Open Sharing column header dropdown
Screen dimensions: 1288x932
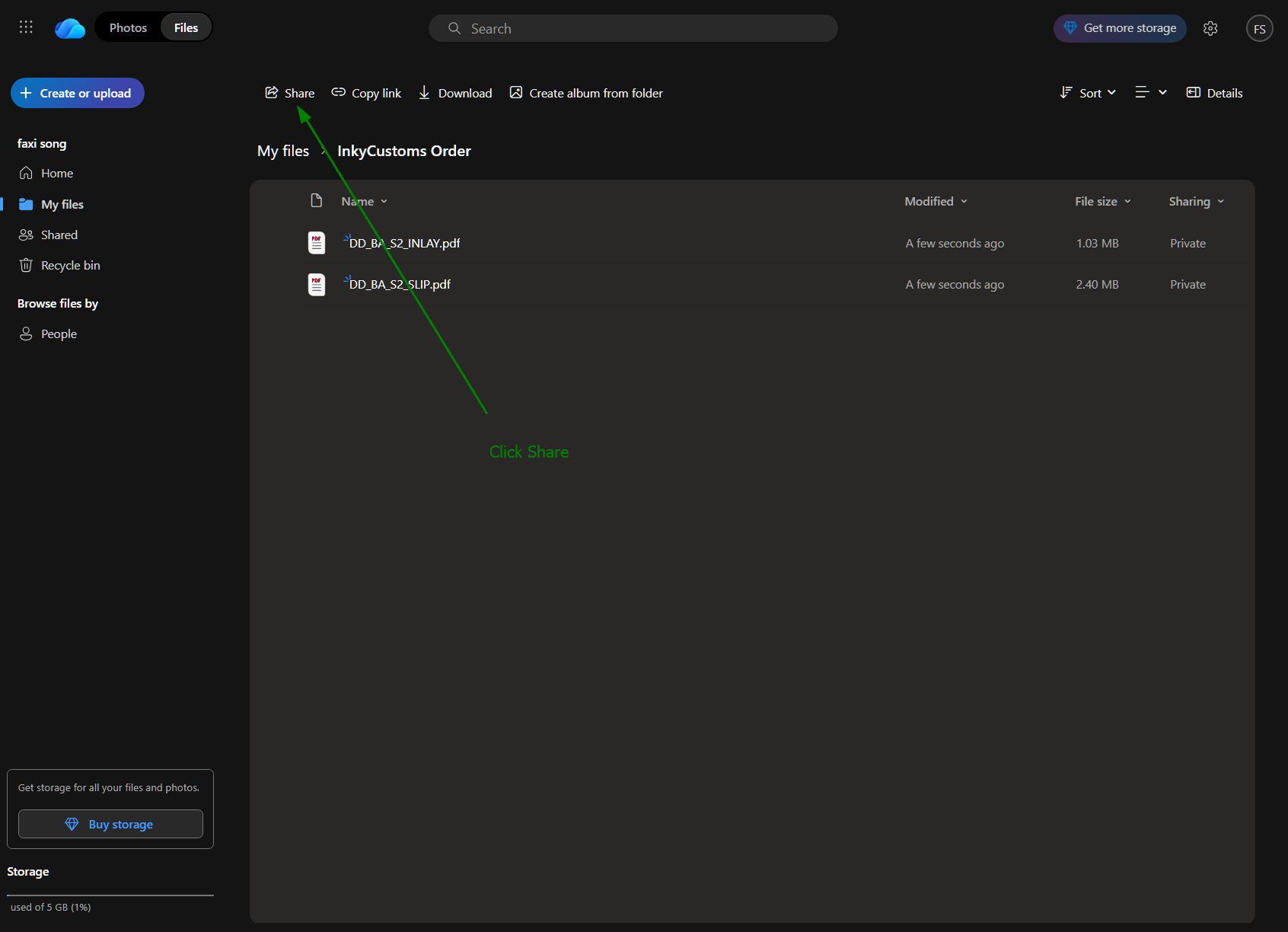coord(1197,201)
